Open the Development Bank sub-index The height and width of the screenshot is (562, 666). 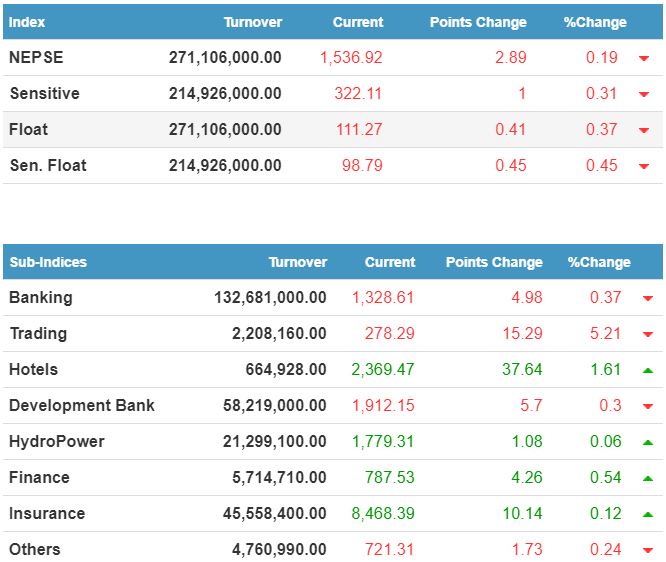pos(82,406)
